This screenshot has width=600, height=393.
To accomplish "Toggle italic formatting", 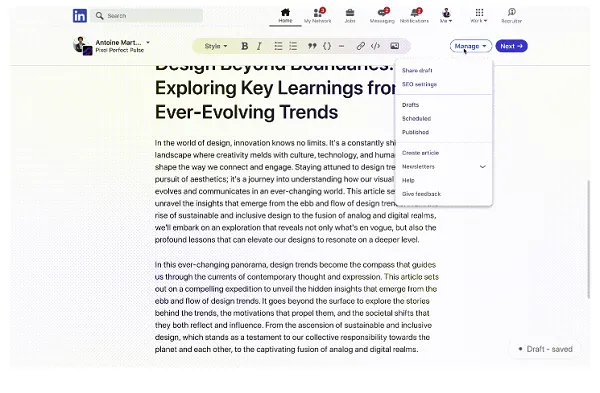I will [x=259, y=46].
